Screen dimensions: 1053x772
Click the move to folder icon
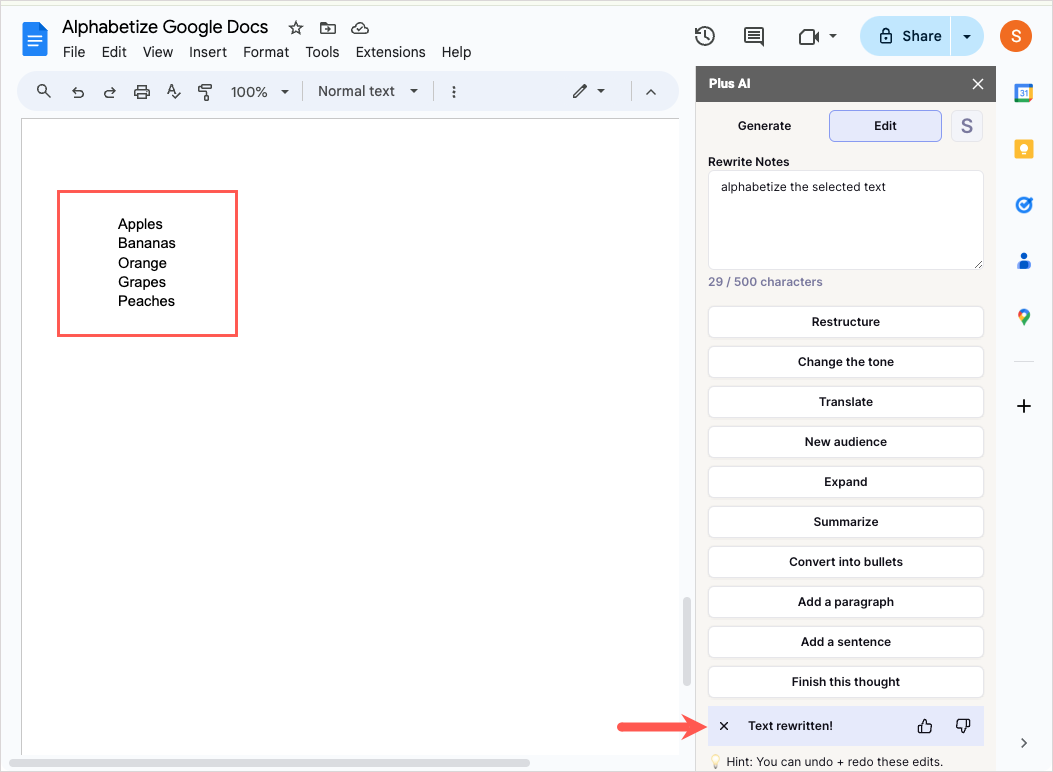coord(328,28)
